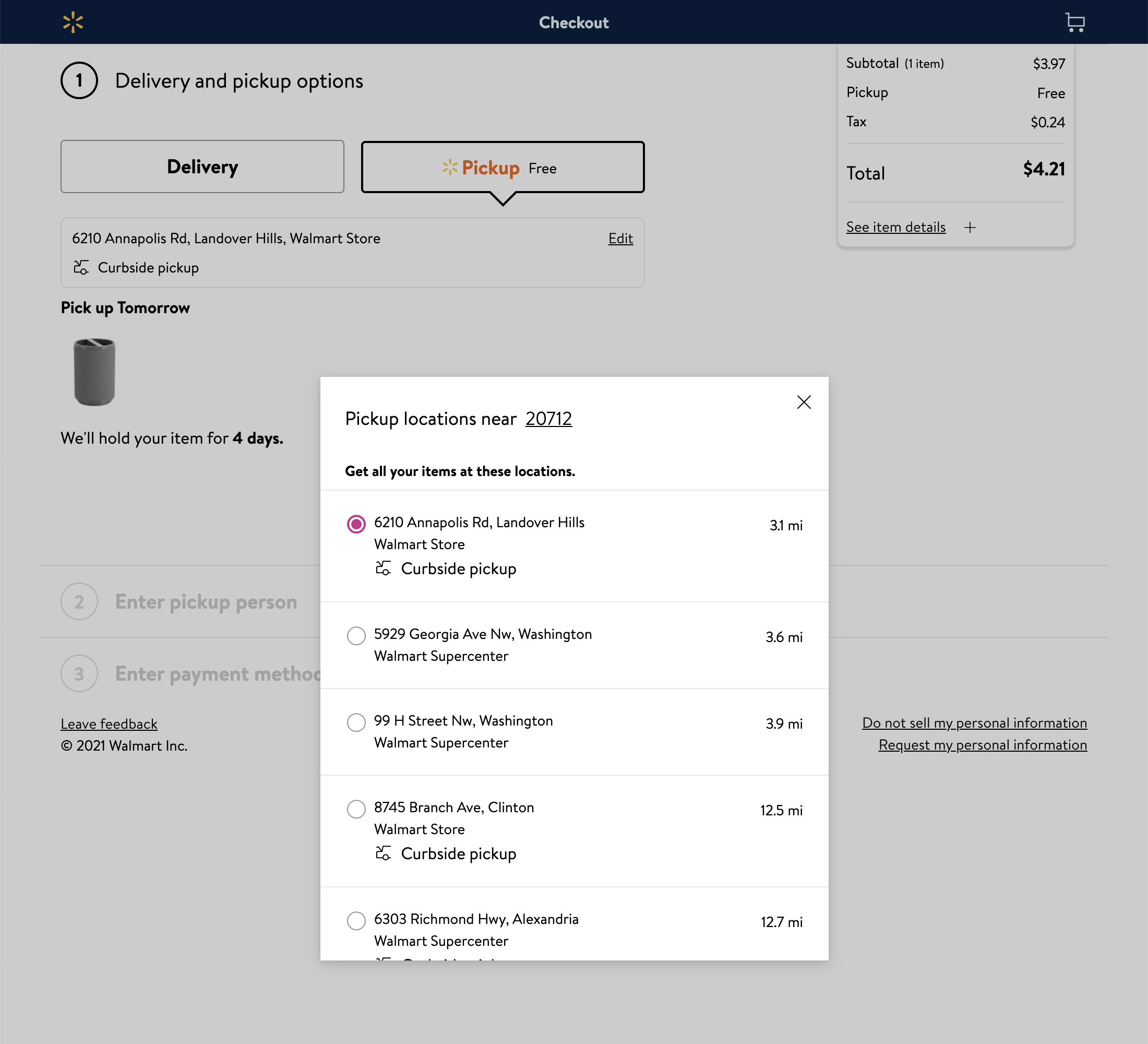1148x1044 pixels.
Task: Change the 20712 zip code
Action: [x=548, y=419]
